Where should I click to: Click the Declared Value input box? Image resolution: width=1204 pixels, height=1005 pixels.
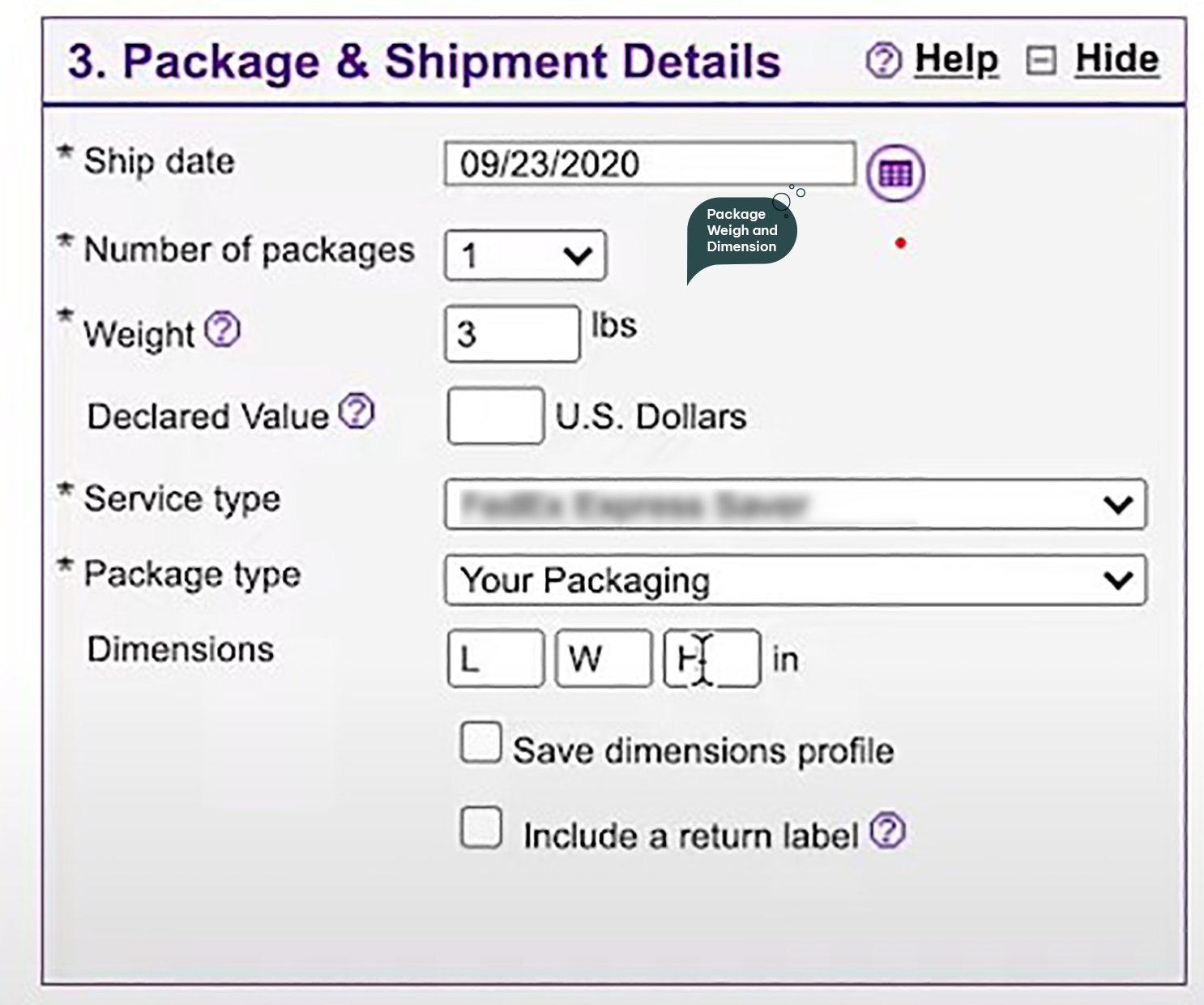[495, 416]
